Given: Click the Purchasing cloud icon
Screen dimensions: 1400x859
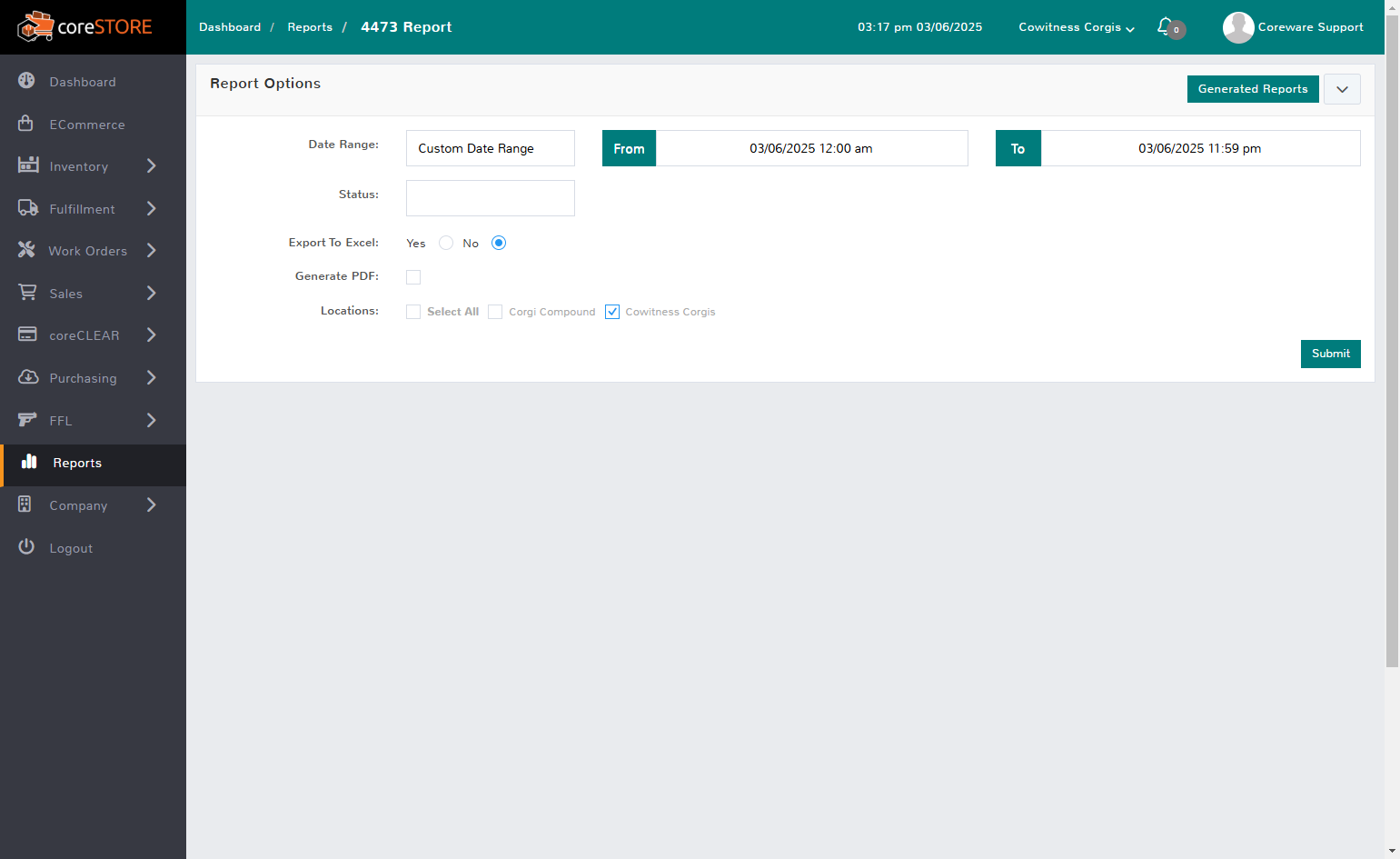Looking at the screenshot, I should click(28, 376).
